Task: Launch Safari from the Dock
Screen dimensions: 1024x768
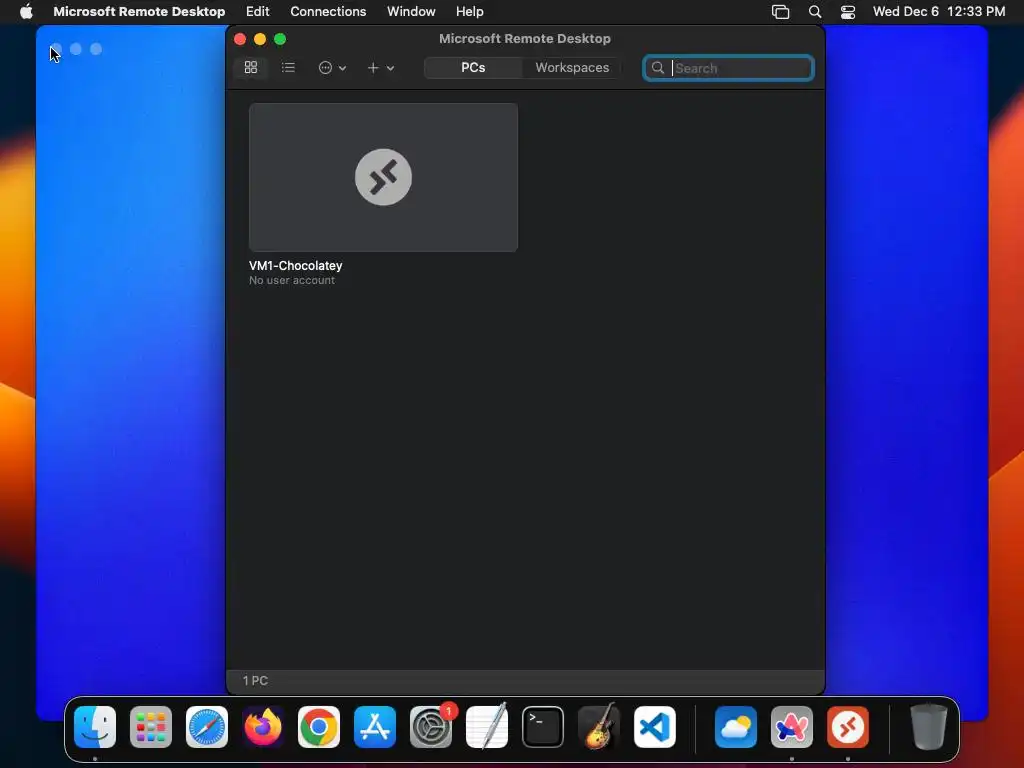Action: click(x=207, y=727)
